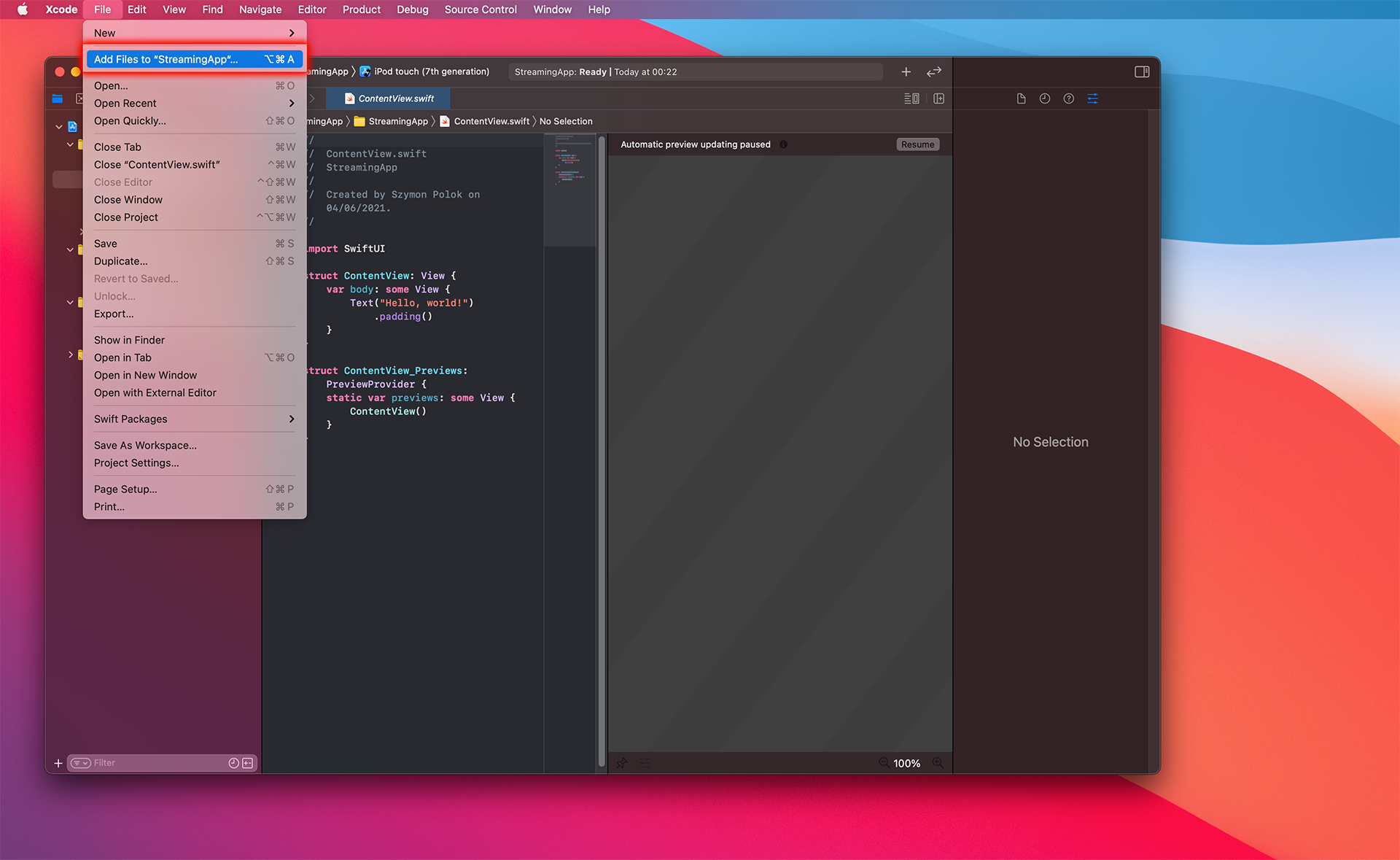The height and width of the screenshot is (860, 1400).
Task: Click No Selection in the jump bar
Action: [566, 121]
